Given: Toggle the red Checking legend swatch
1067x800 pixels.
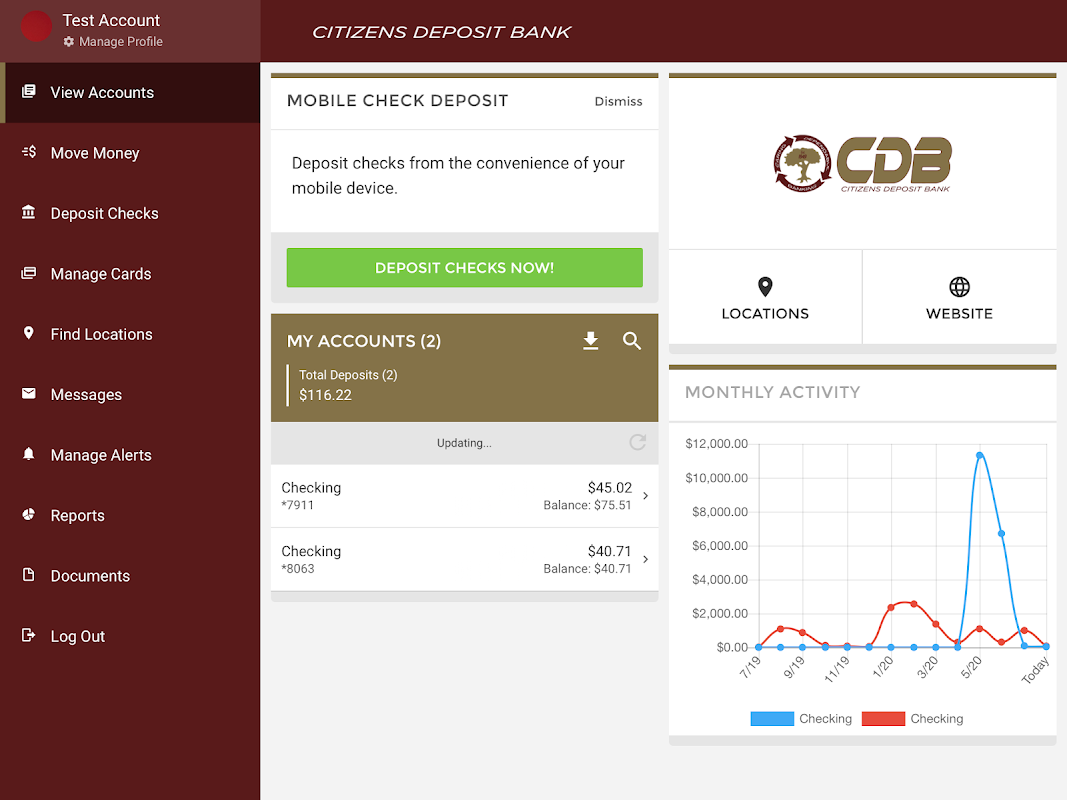Looking at the screenshot, I should (883, 719).
